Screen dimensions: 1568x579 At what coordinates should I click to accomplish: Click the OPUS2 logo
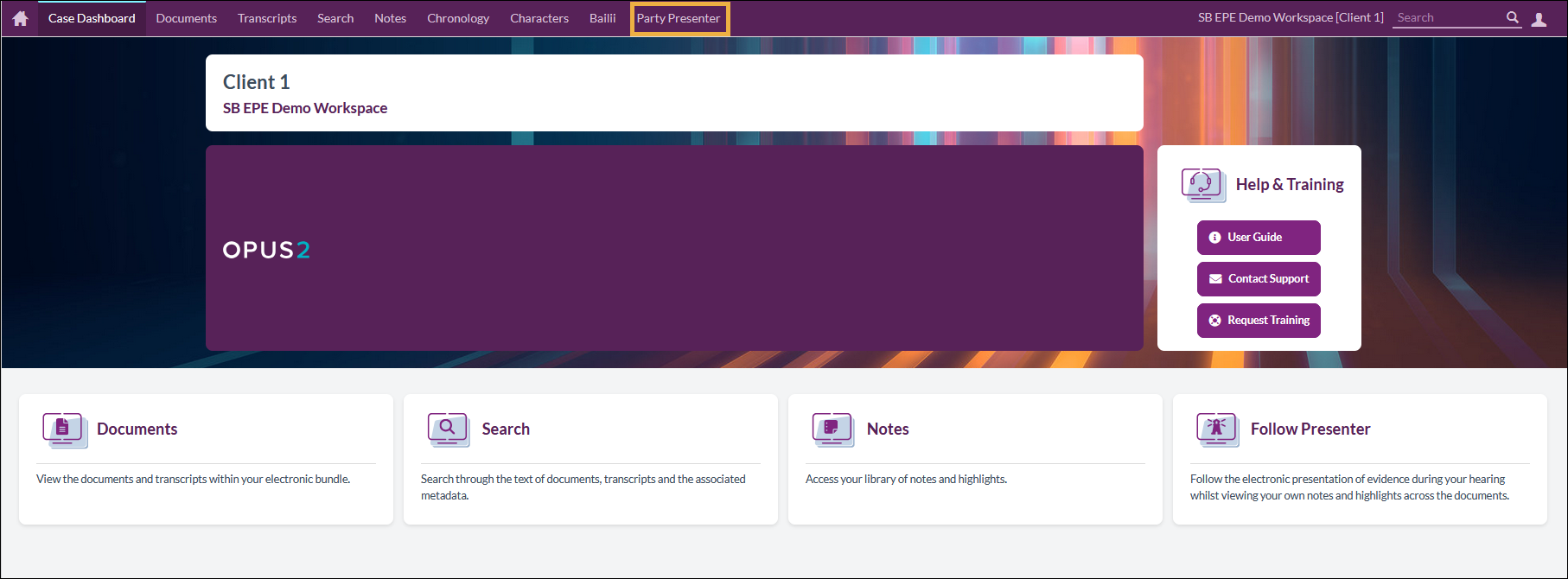point(266,250)
